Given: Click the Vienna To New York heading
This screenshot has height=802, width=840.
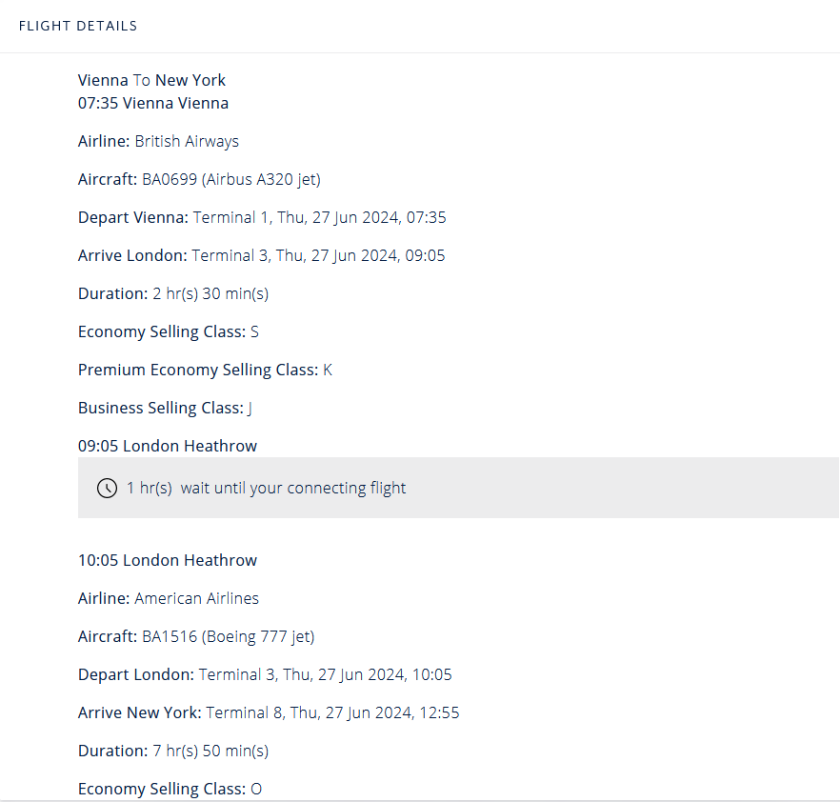Looking at the screenshot, I should point(152,80).
